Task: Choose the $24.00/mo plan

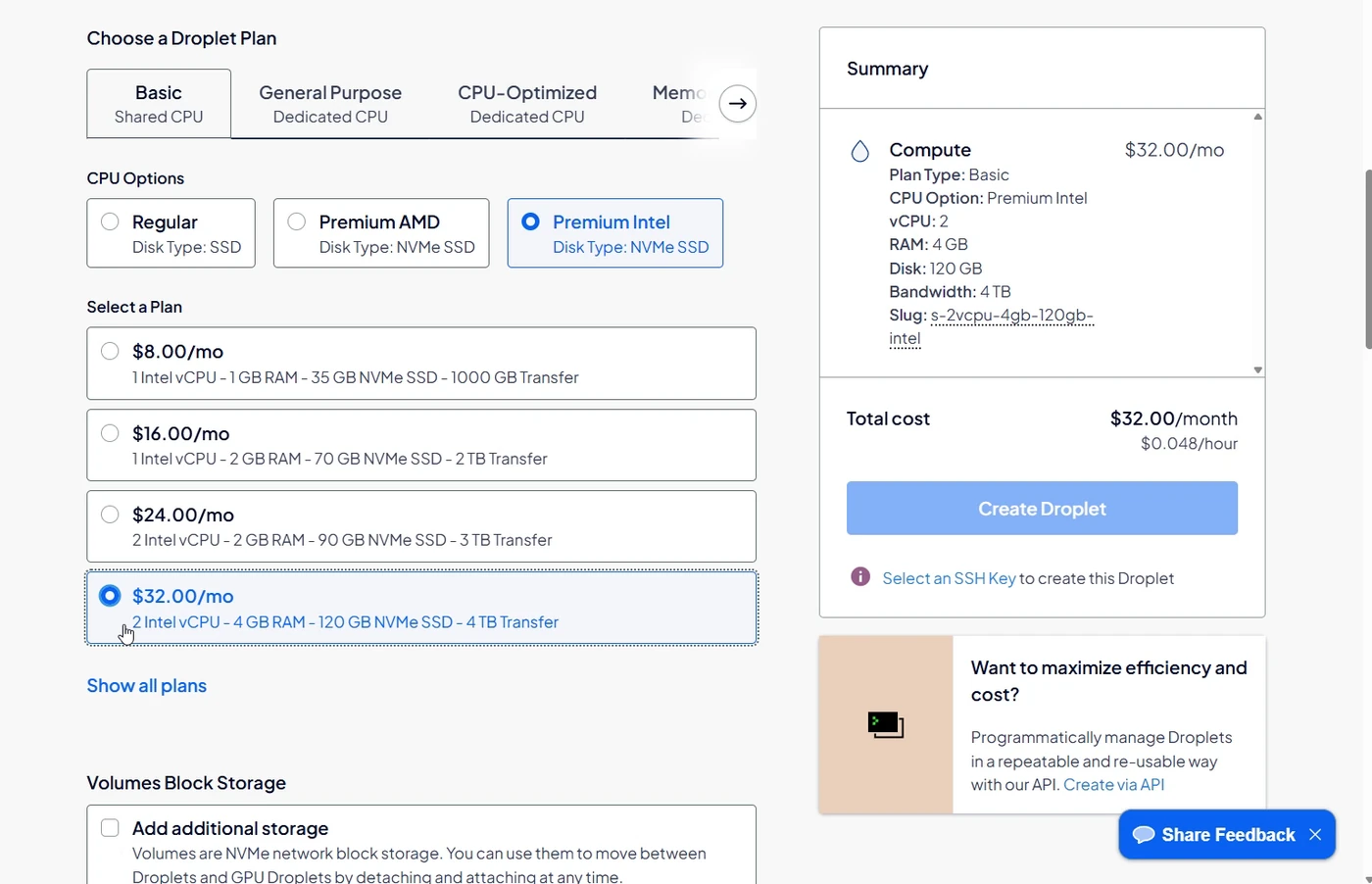Action: click(x=421, y=526)
